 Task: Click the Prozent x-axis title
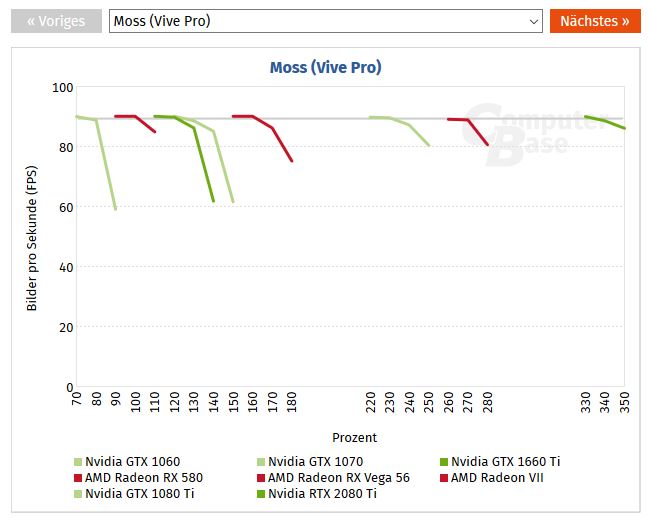355,438
